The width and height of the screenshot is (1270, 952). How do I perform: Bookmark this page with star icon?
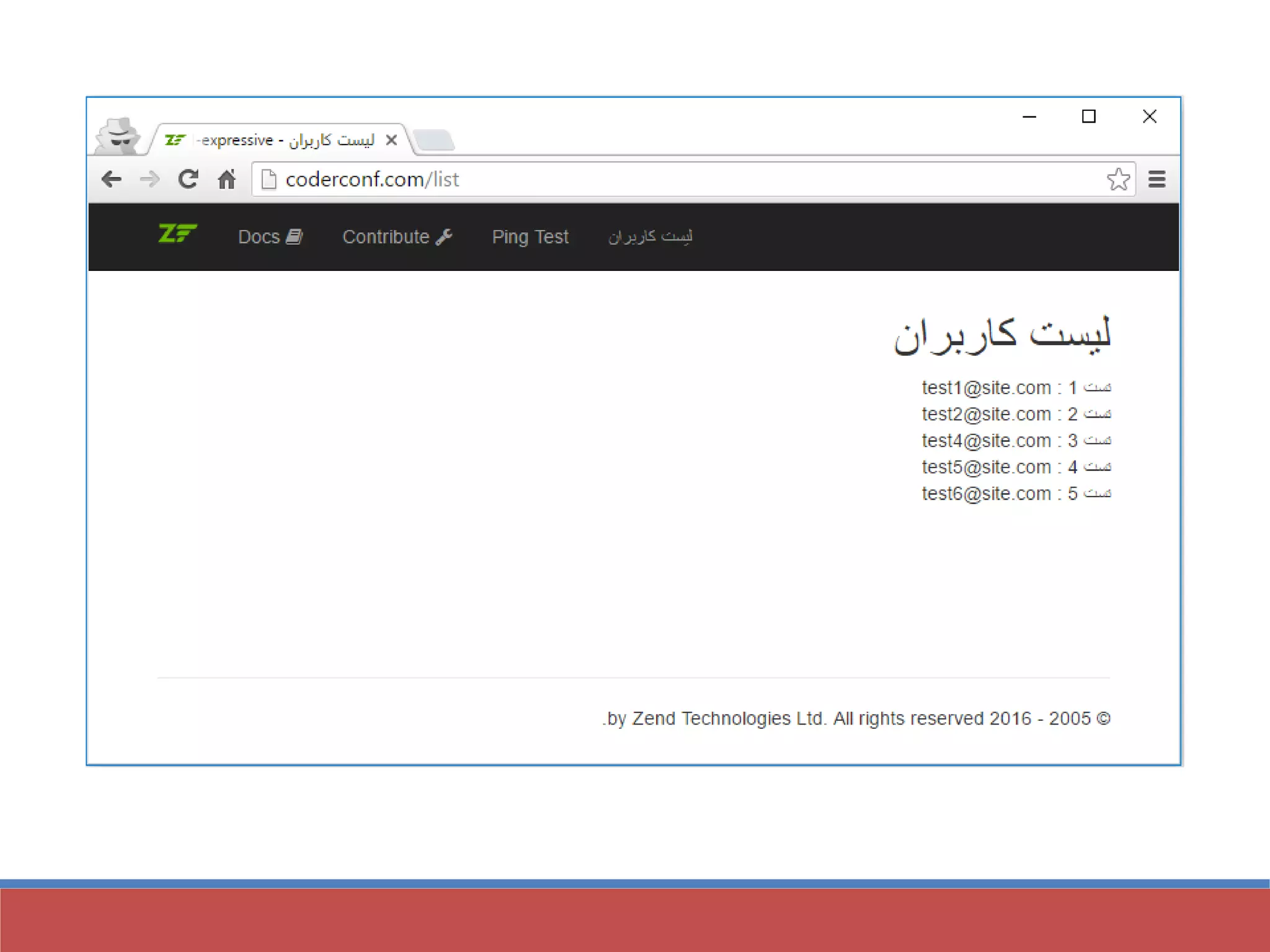1118,180
